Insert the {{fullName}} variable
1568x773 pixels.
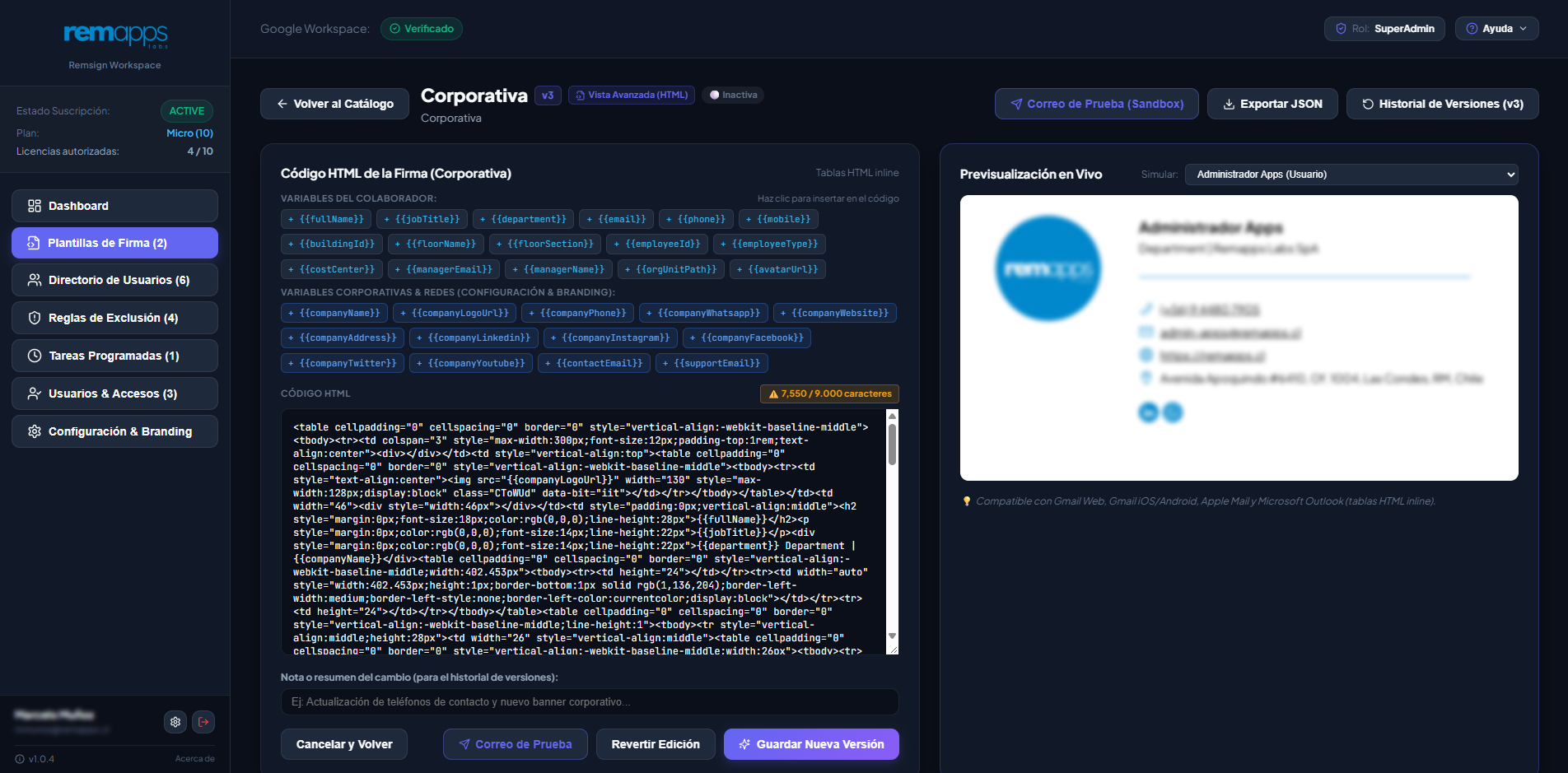pos(325,220)
